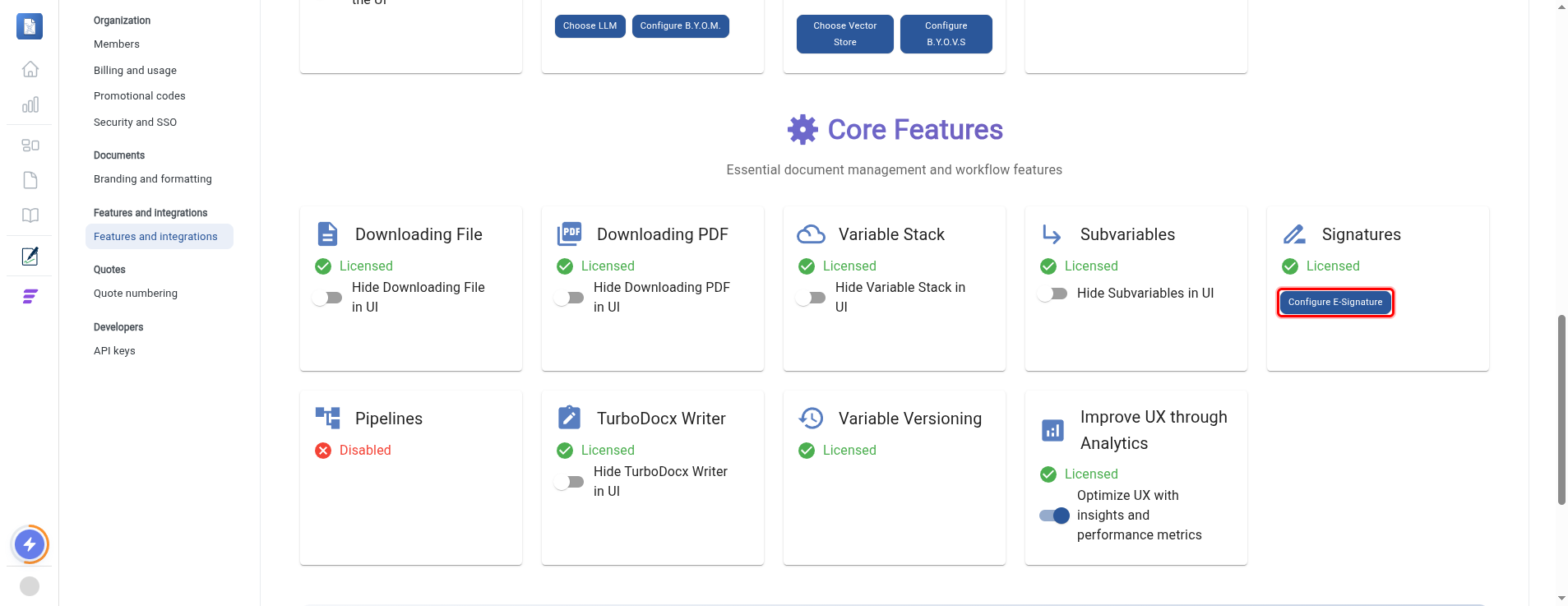This screenshot has height=606, width=1568.
Task: Open Billing and usage page
Action: coord(135,71)
